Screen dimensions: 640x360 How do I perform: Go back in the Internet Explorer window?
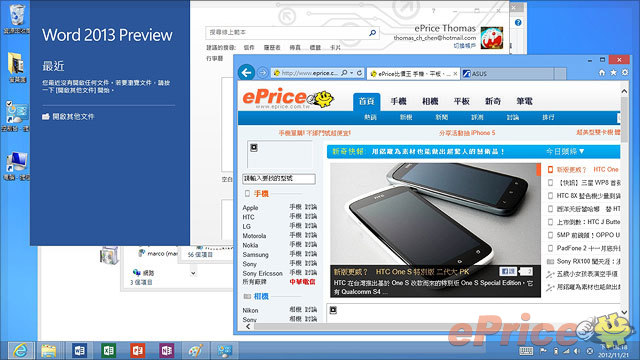coord(247,73)
